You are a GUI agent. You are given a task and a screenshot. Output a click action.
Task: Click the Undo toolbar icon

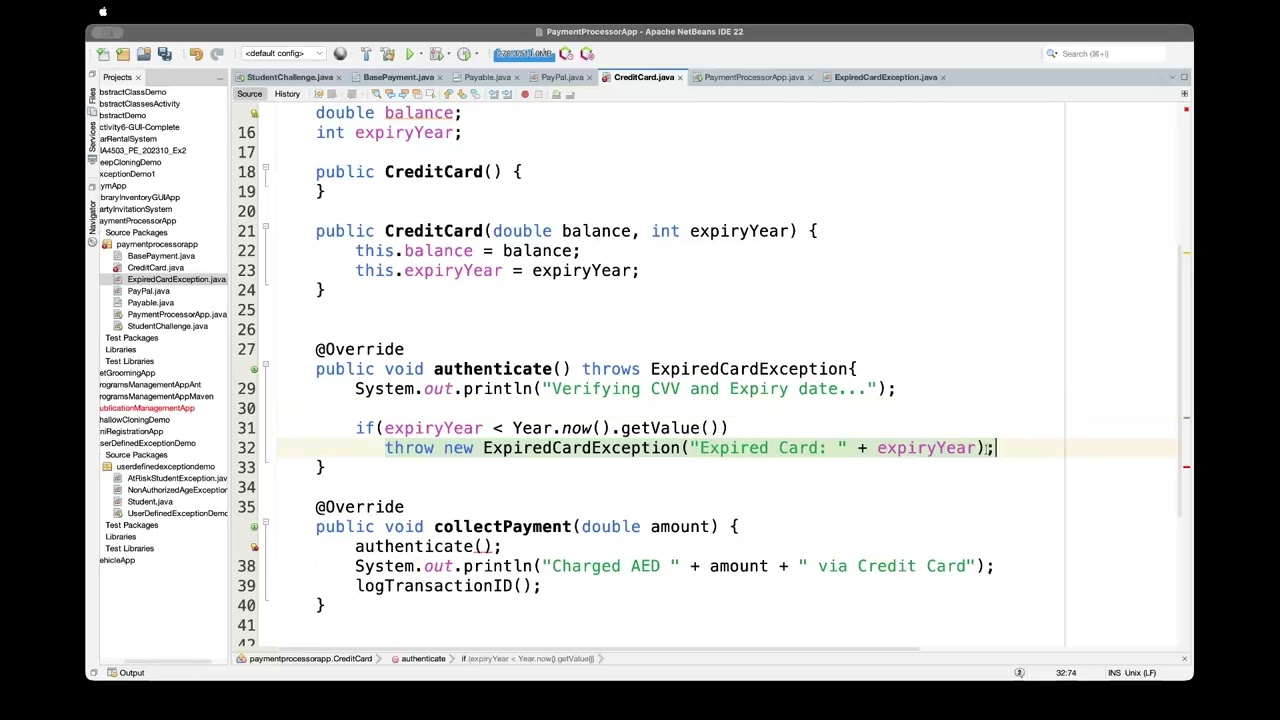pos(196,54)
